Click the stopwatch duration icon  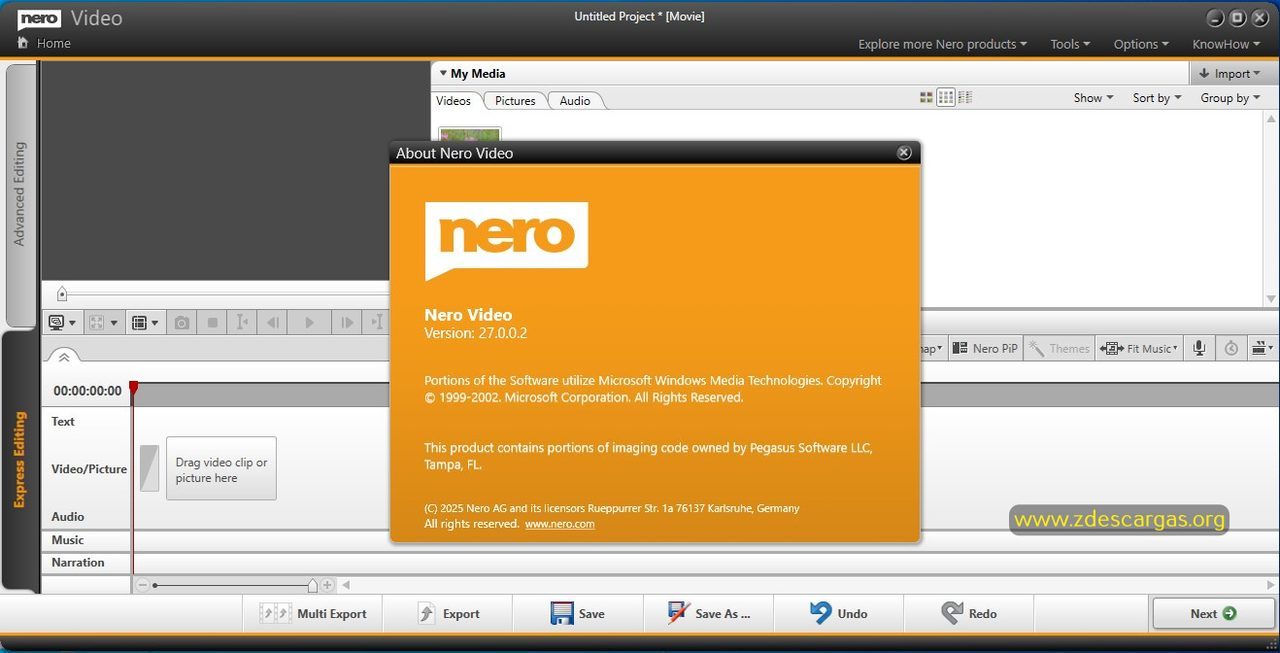coord(1231,348)
